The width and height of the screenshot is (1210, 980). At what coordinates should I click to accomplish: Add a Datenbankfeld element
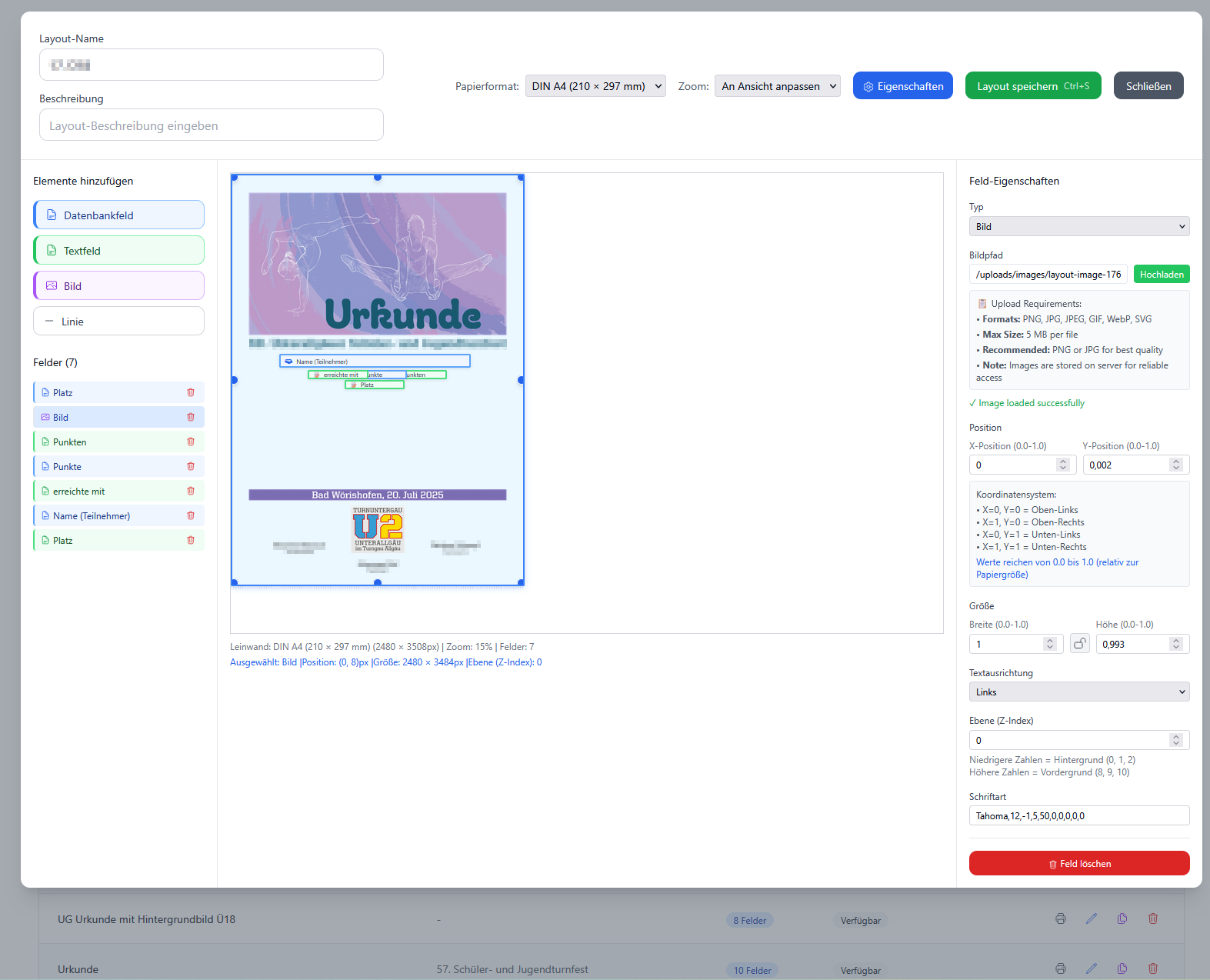[118, 215]
